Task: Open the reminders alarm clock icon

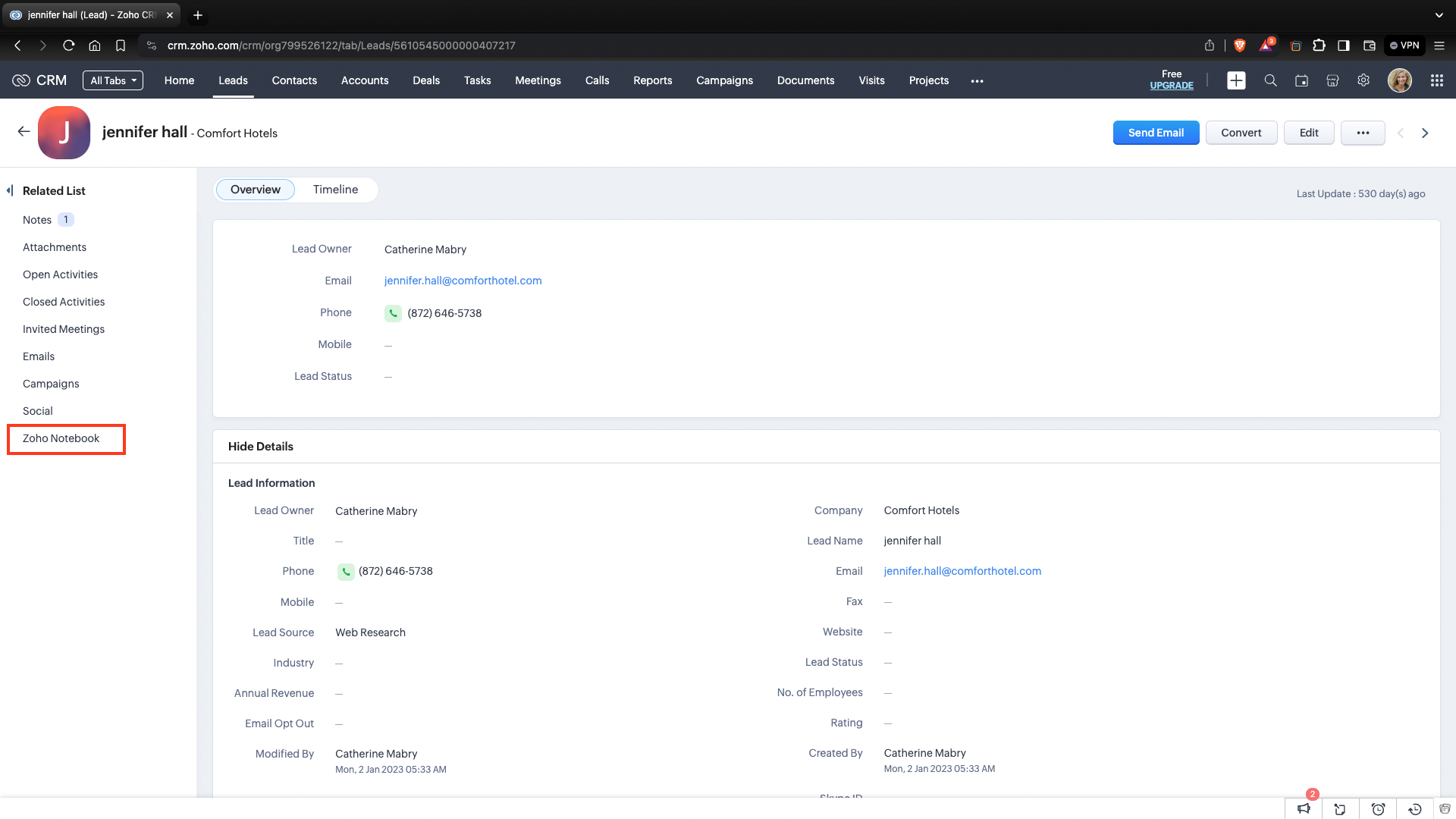Action: pyautogui.click(x=1378, y=809)
